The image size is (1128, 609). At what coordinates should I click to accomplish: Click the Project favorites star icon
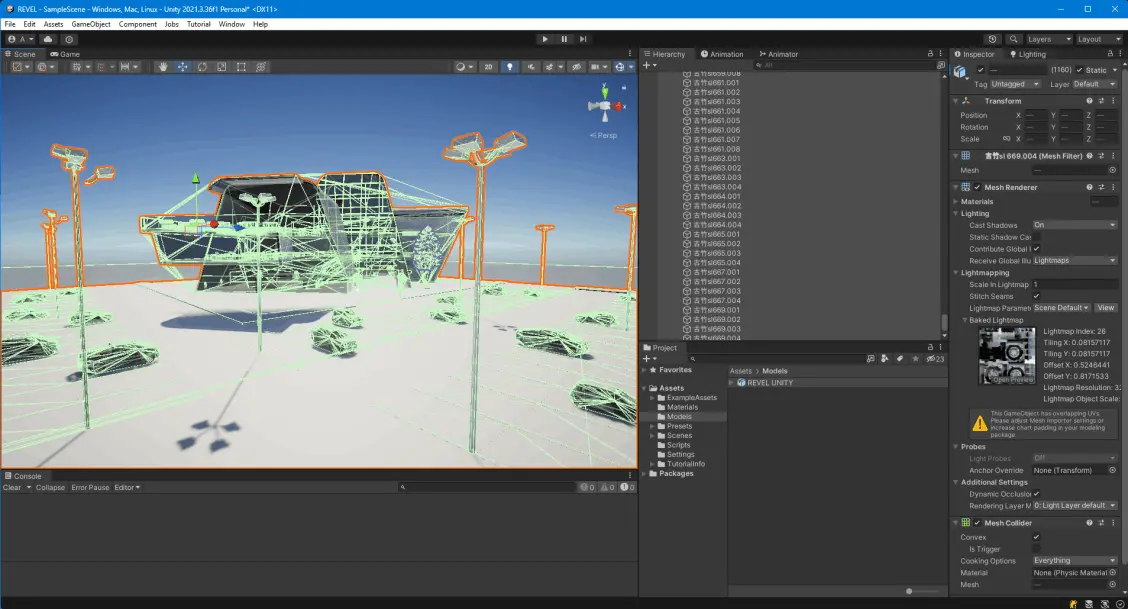pyautogui.click(x=915, y=359)
